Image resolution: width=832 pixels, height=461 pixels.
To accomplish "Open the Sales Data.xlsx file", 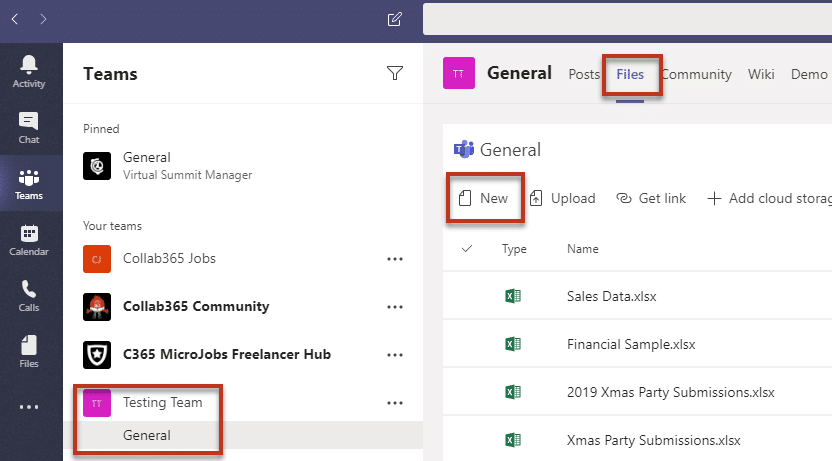I will click(x=611, y=296).
